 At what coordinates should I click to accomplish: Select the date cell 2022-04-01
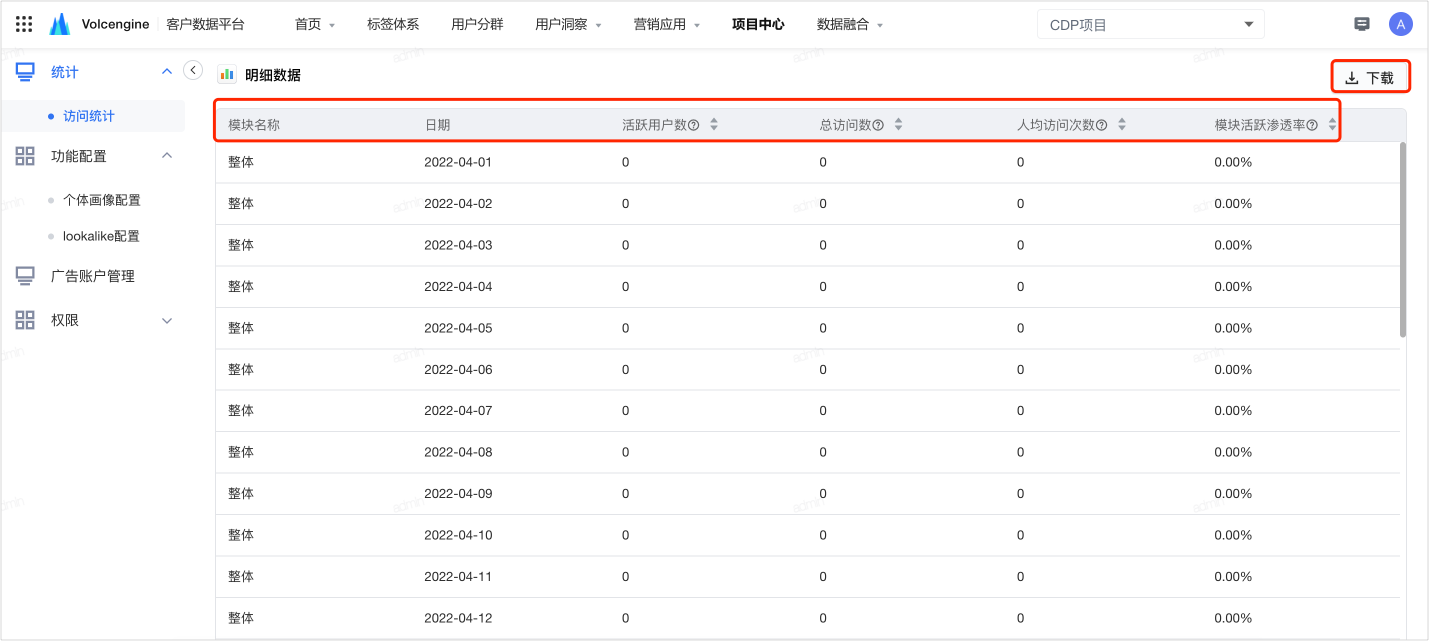458,162
